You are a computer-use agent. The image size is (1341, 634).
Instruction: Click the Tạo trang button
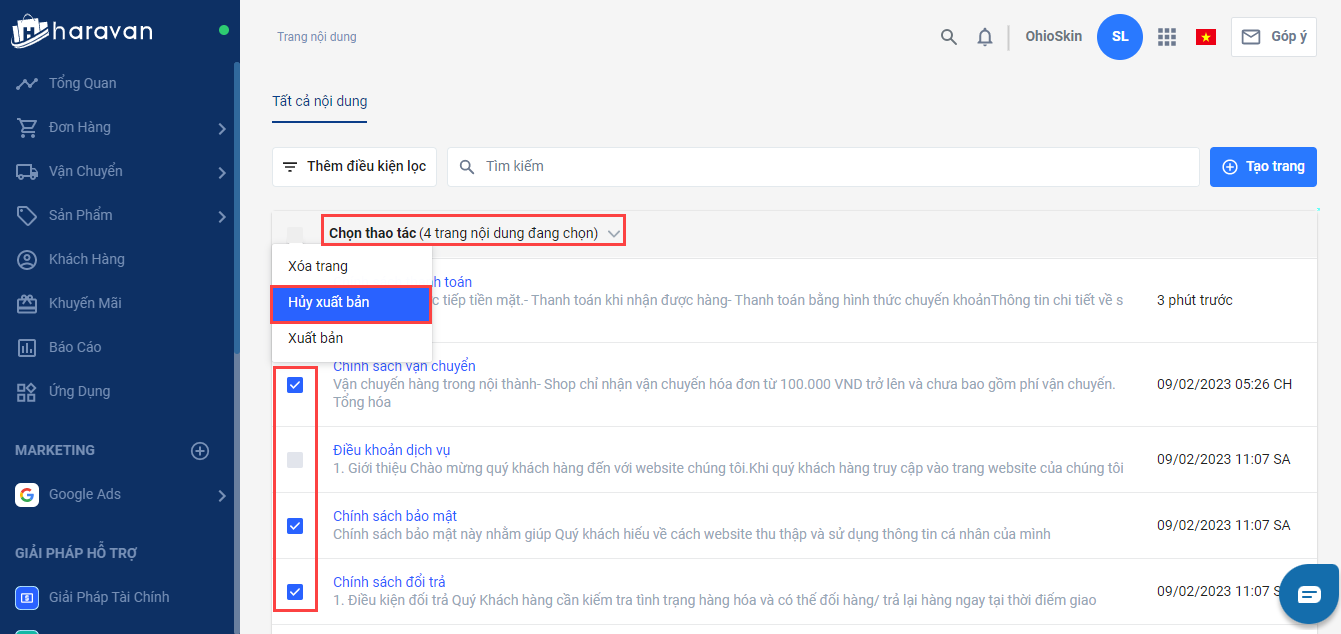coord(1263,167)
